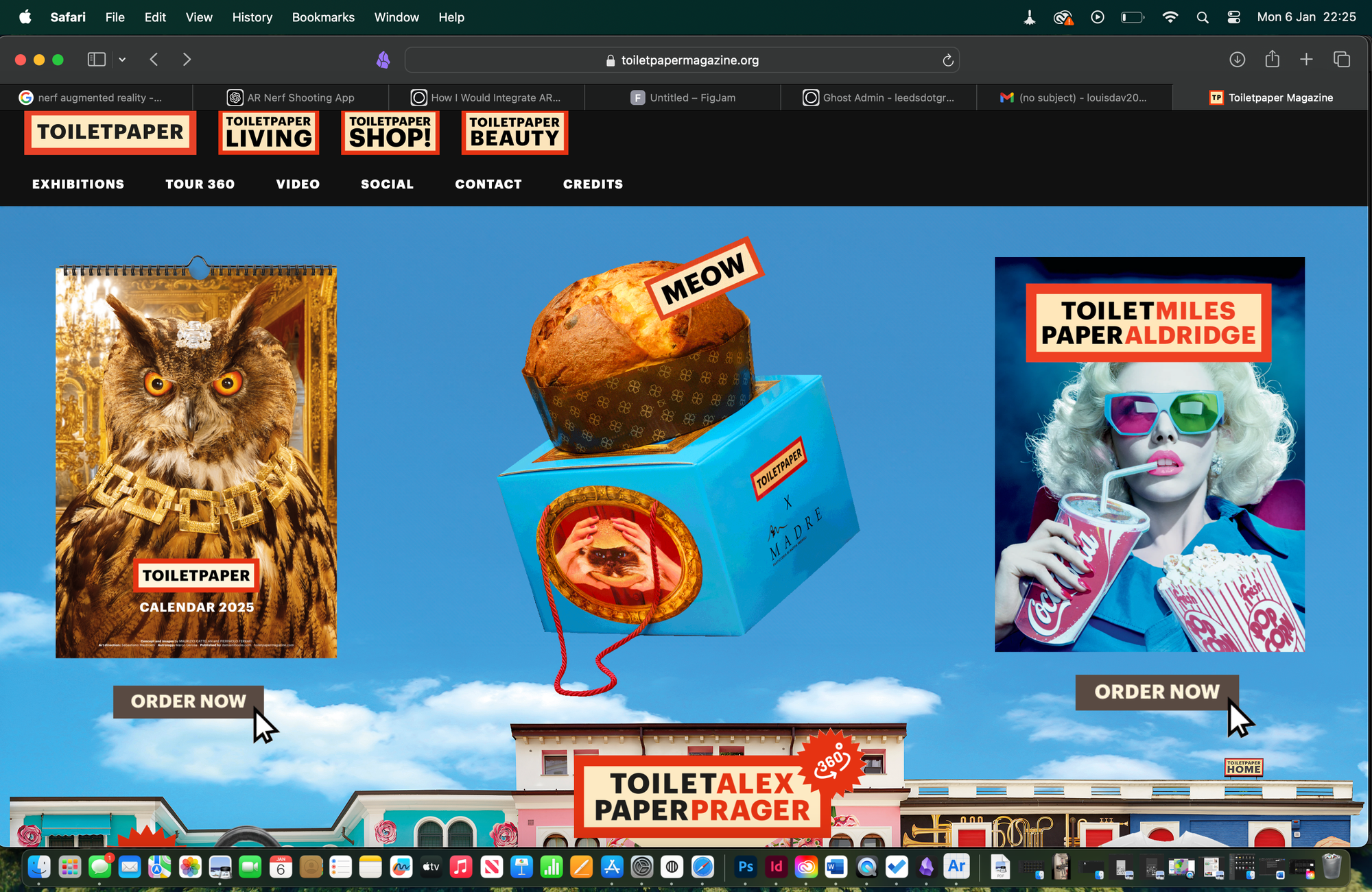The width and height of the screenshot is (1372, 892).
Task: Switch to the 'Untitled – FigJam' tab
Action: [x=683, y=97]
